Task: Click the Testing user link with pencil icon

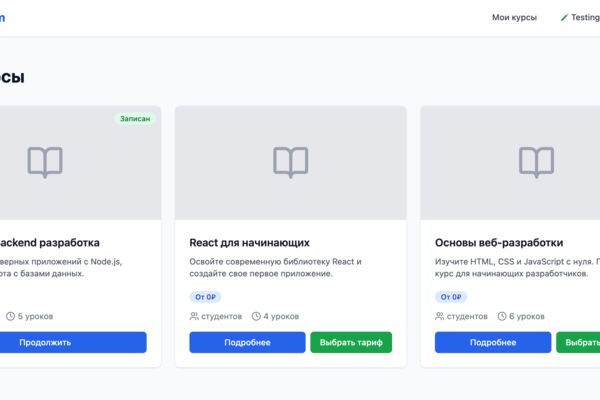Action: click(580, 17)
